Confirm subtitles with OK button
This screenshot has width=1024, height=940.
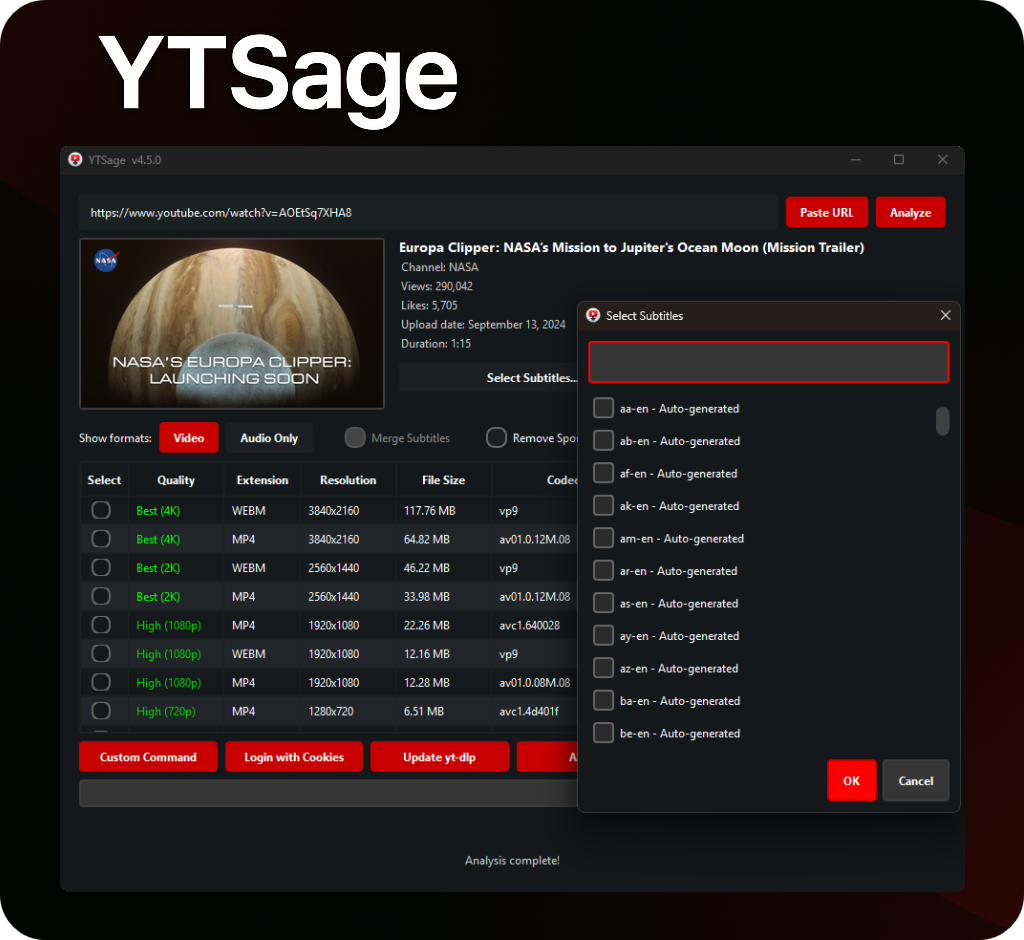(852, 781)
